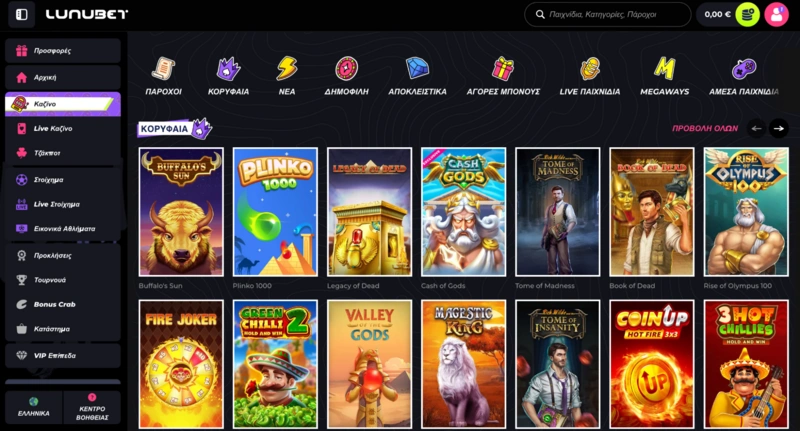Screen dimensions: 800x431
Task: Select the ΚΟΡΥΦΑΙΑ crown category icon
Action: (x=228, y=75)
